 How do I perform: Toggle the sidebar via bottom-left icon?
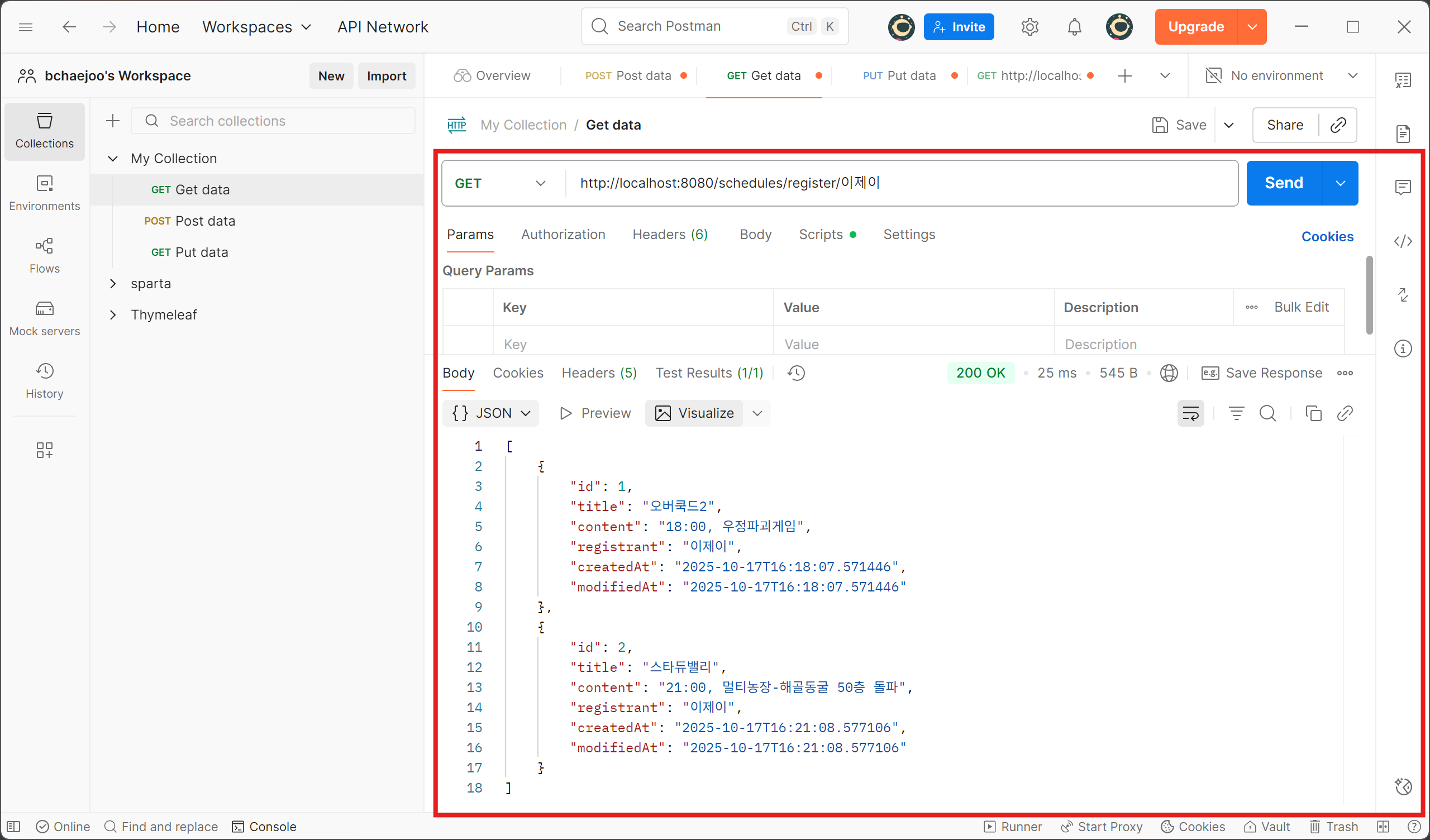pyautogui.click(x=13, y=827)
